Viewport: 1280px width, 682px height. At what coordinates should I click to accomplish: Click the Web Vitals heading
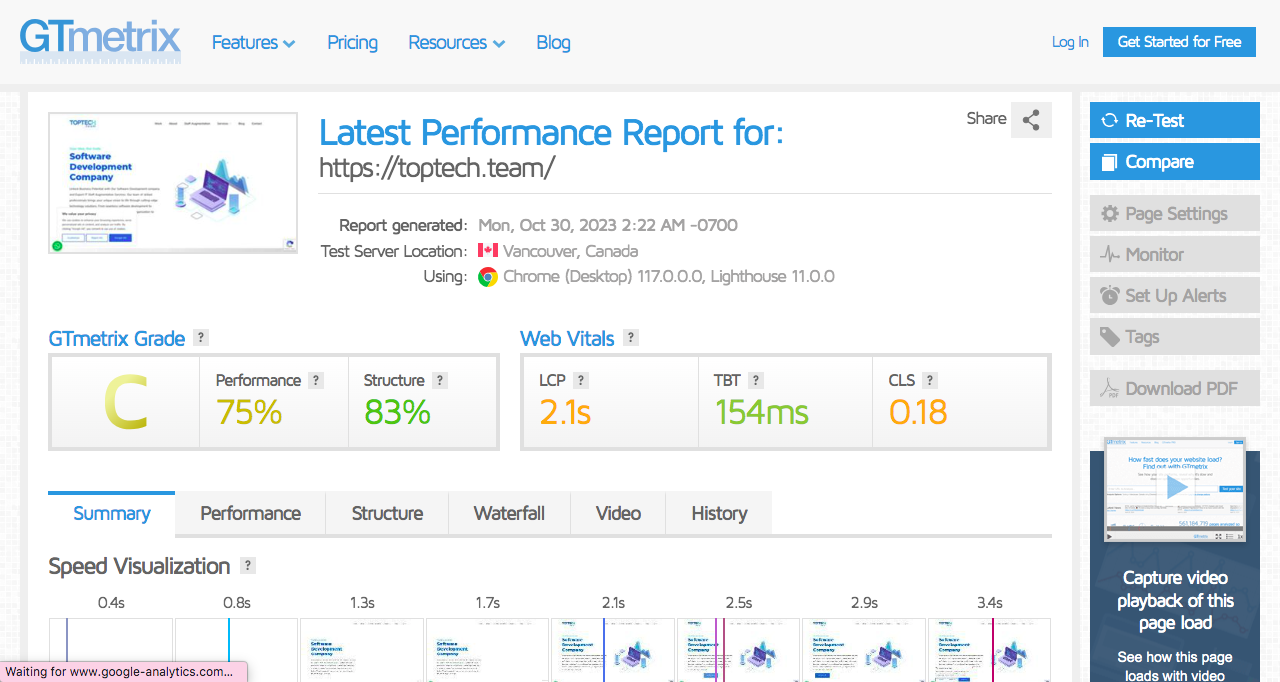click(567, 338)
